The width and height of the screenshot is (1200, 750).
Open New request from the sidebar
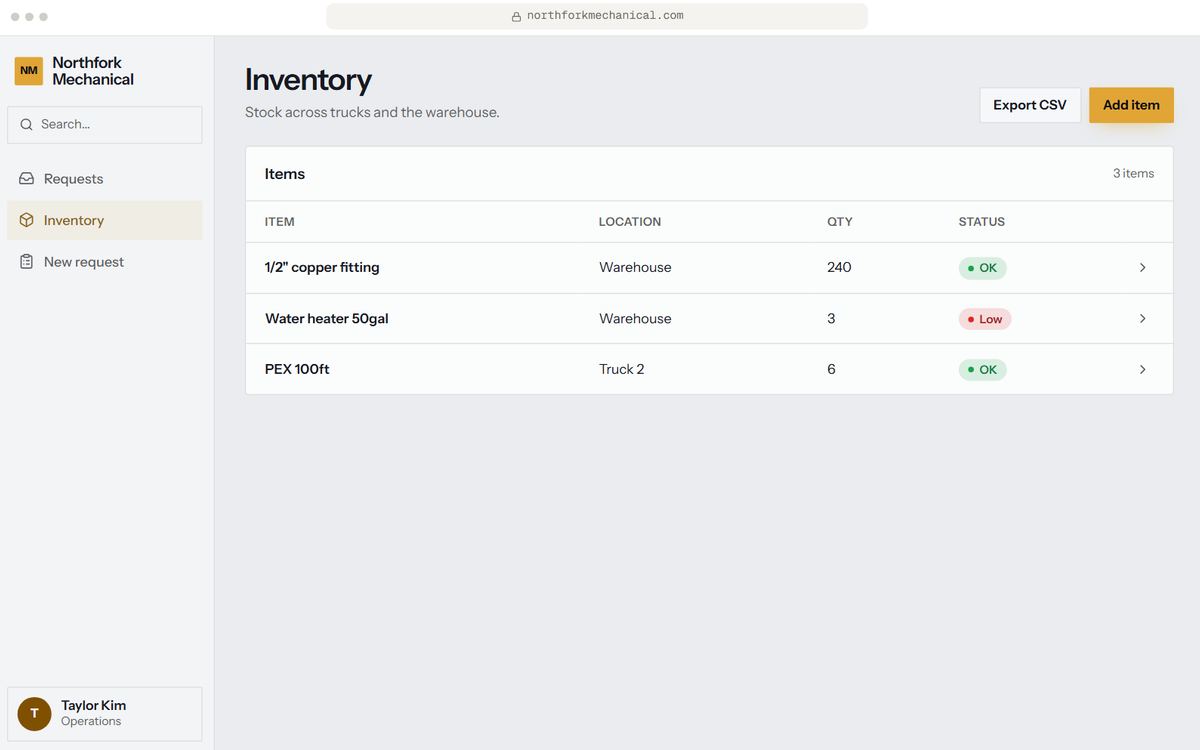tap(105, 262)
